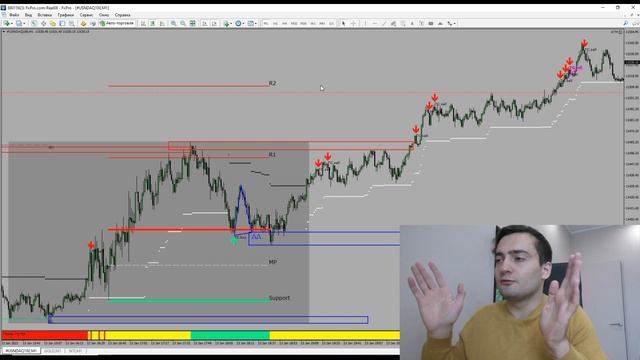Viewport: 640px width, 360px height.
Task: Click the price scale axis
Action: tap(632, 127)
